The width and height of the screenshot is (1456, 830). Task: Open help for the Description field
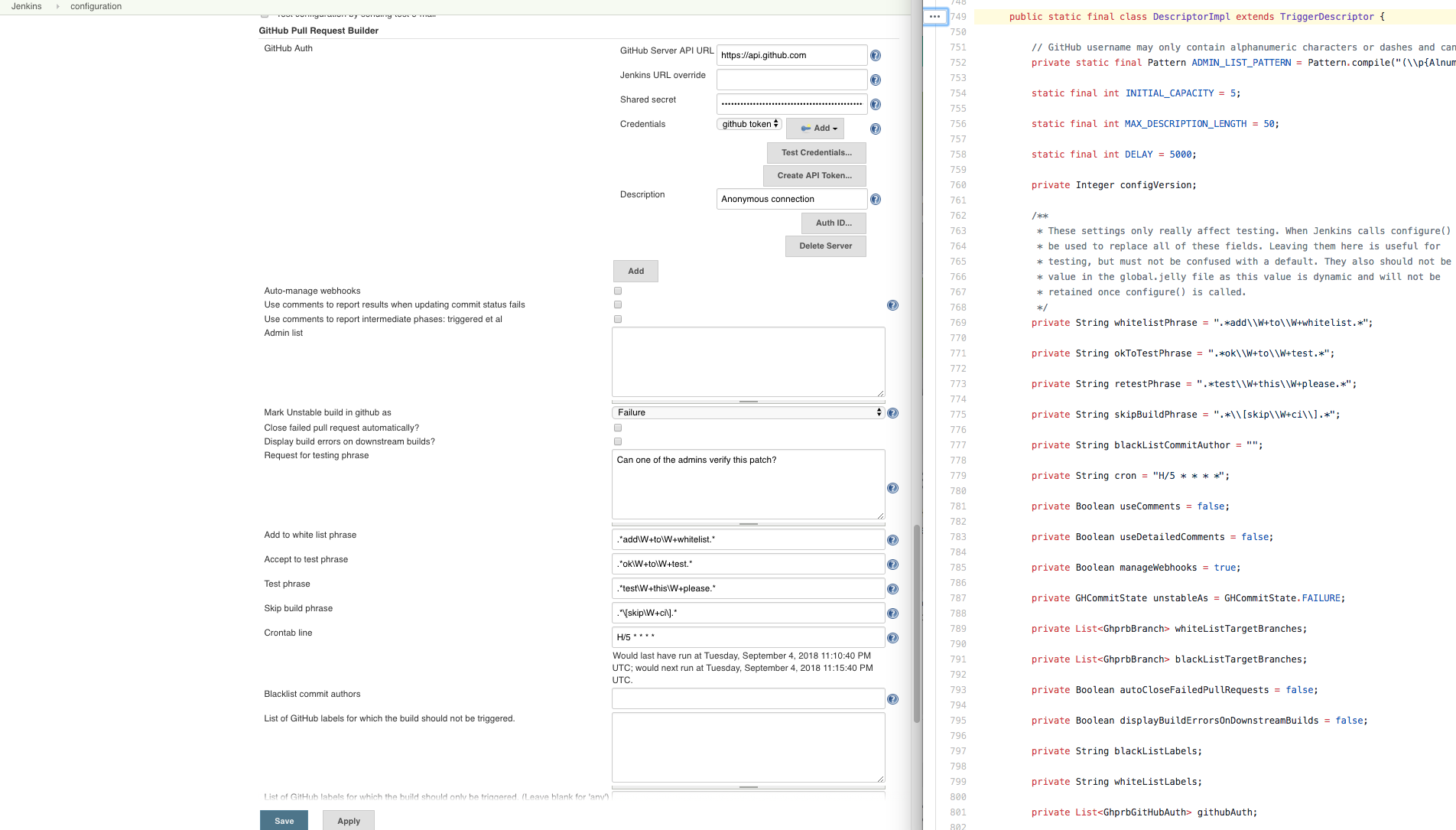876,199
